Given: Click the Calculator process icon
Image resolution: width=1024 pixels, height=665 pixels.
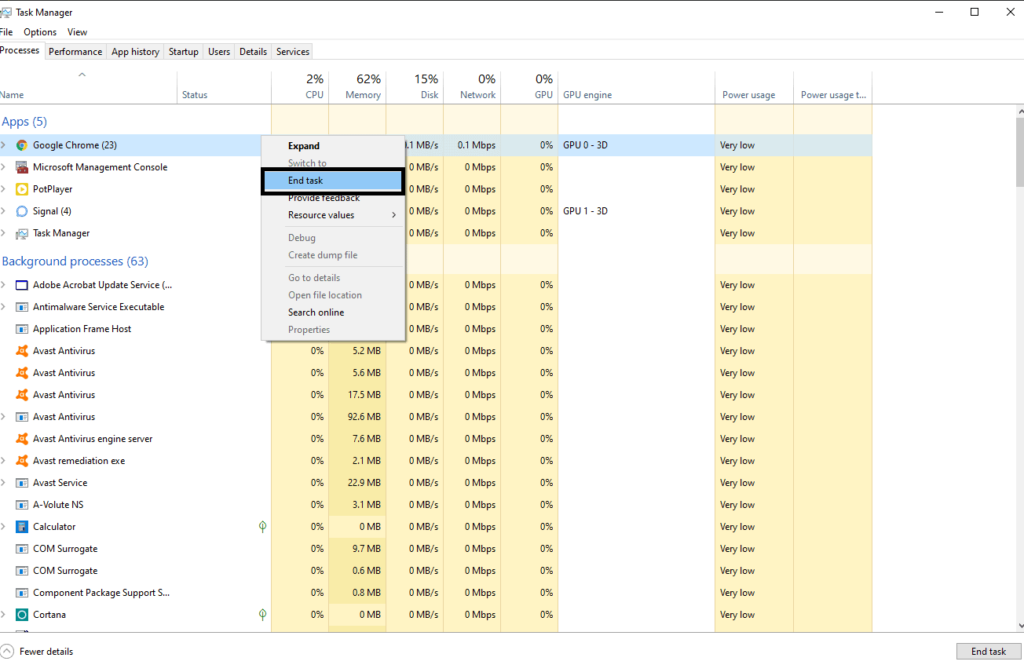Looking at the screenshot, I should 22,527.
